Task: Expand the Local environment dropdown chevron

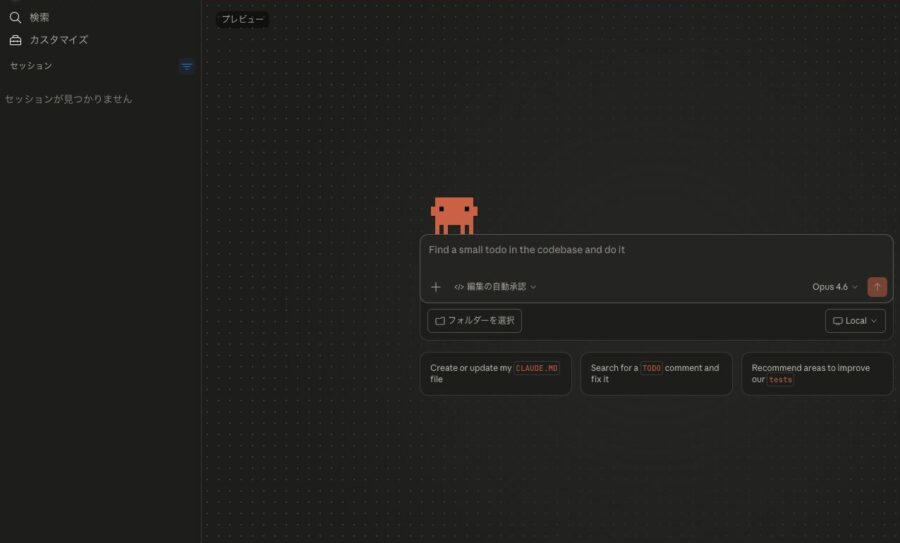Action: pyautogui.click(x=874, y=321)
